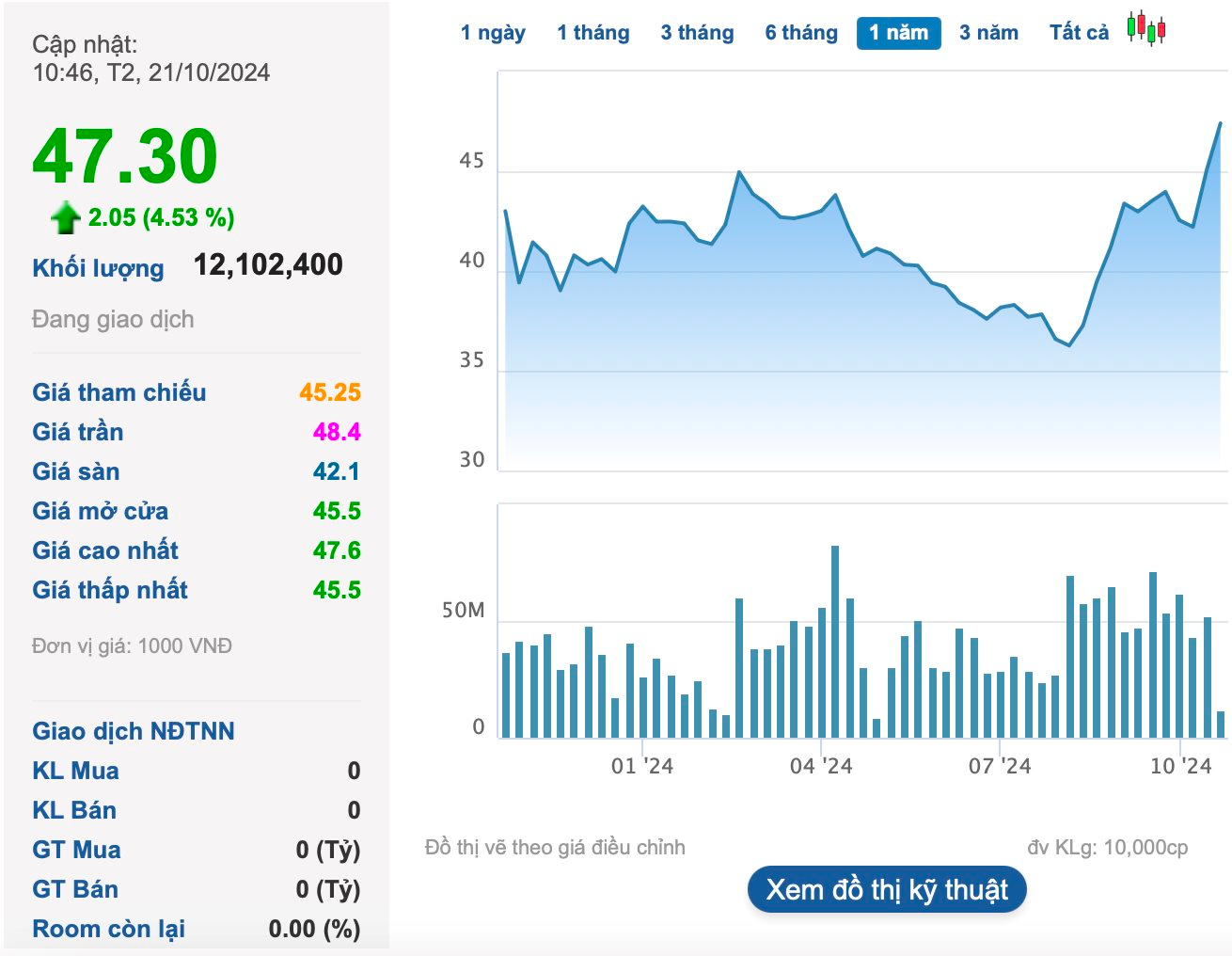
Task: Click the 45 price axis label
Action: coord(471,161)
